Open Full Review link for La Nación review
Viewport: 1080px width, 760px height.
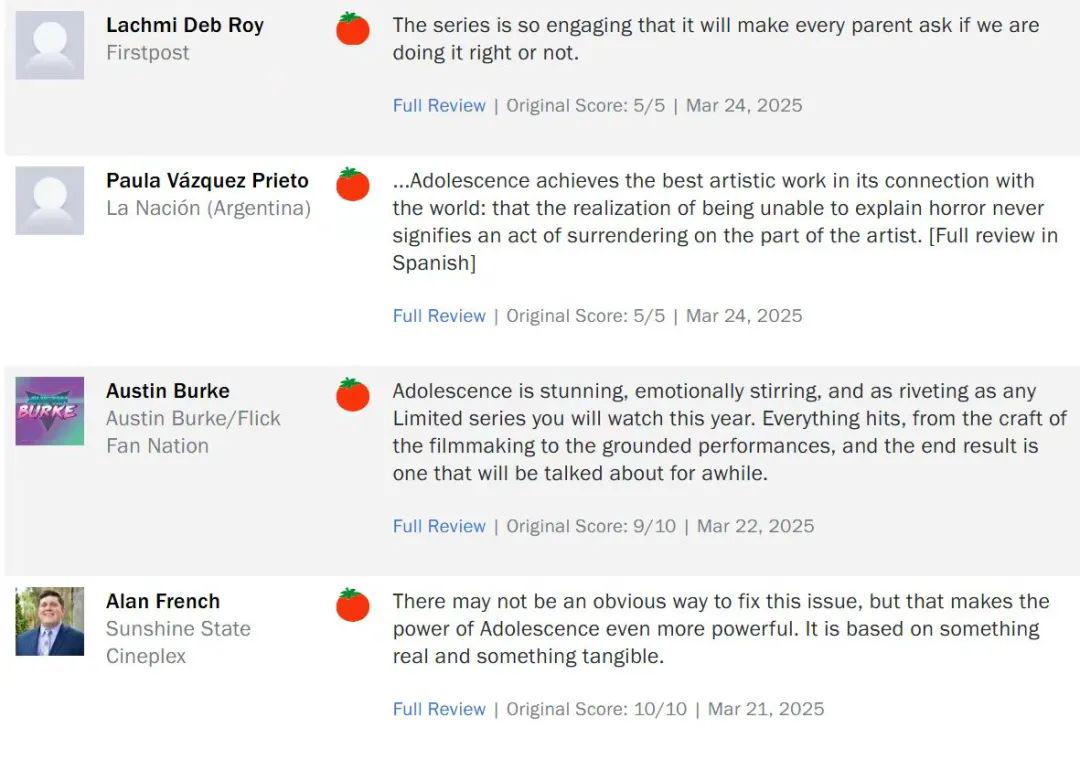(439, 316)
